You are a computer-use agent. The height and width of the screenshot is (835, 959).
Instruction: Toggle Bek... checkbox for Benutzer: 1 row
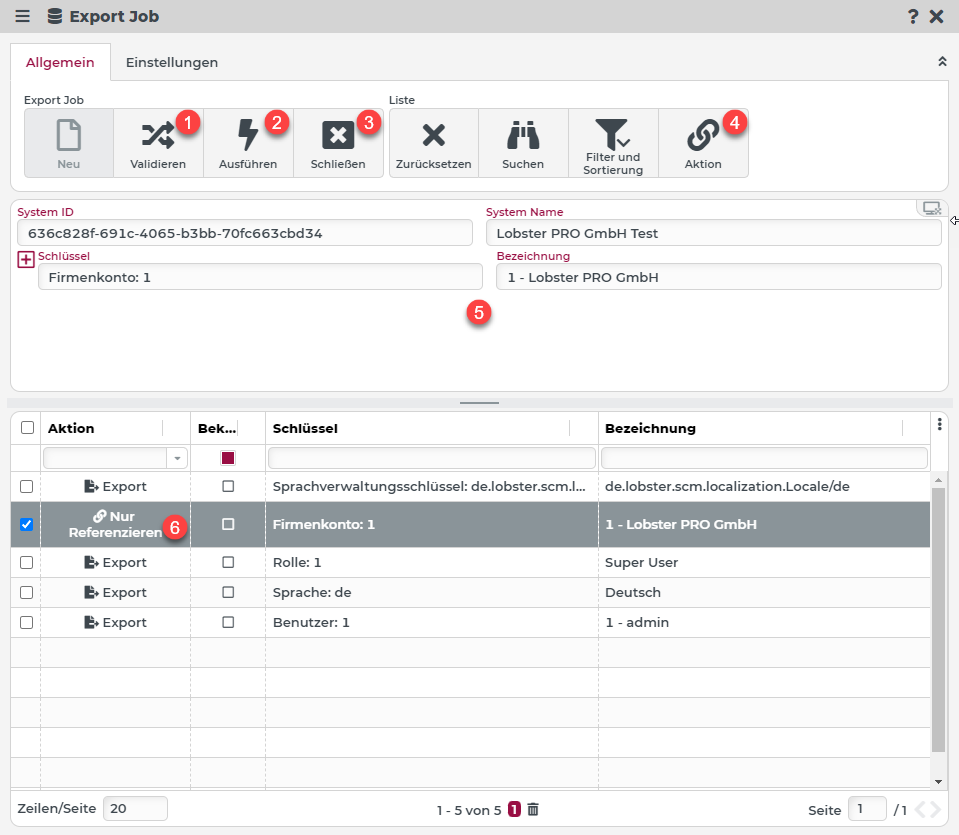(228, 622)
